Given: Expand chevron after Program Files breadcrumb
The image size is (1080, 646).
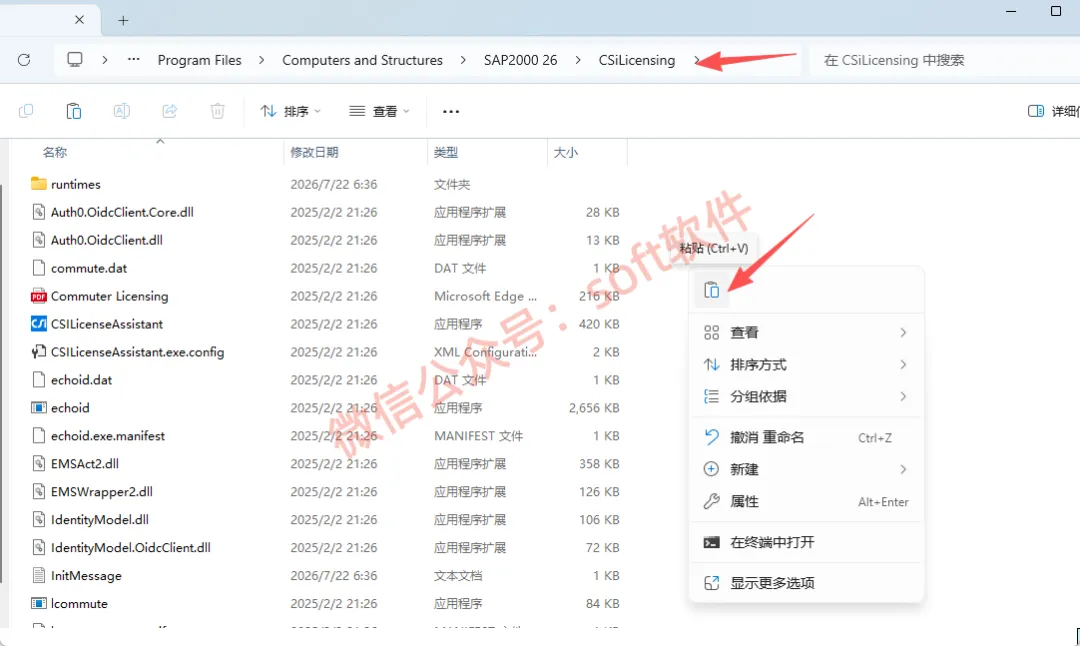Looking at the screenshot, I should tap(262, 60).
